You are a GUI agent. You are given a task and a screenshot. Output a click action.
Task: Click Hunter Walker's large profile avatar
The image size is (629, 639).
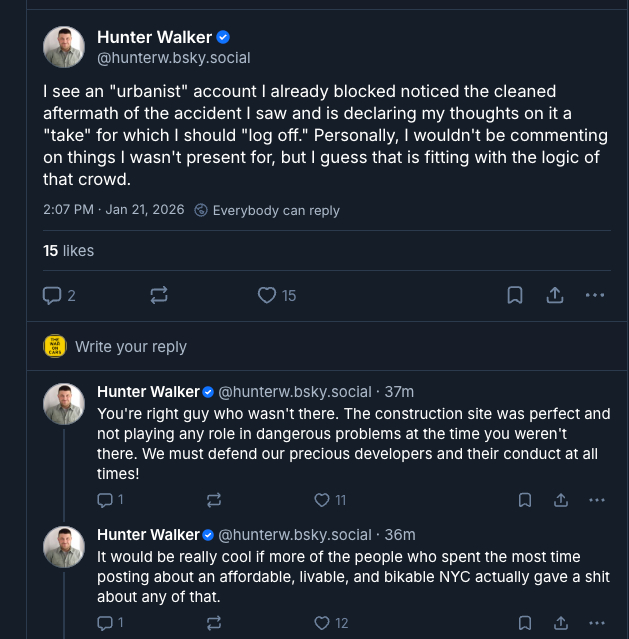coord(64,47)
